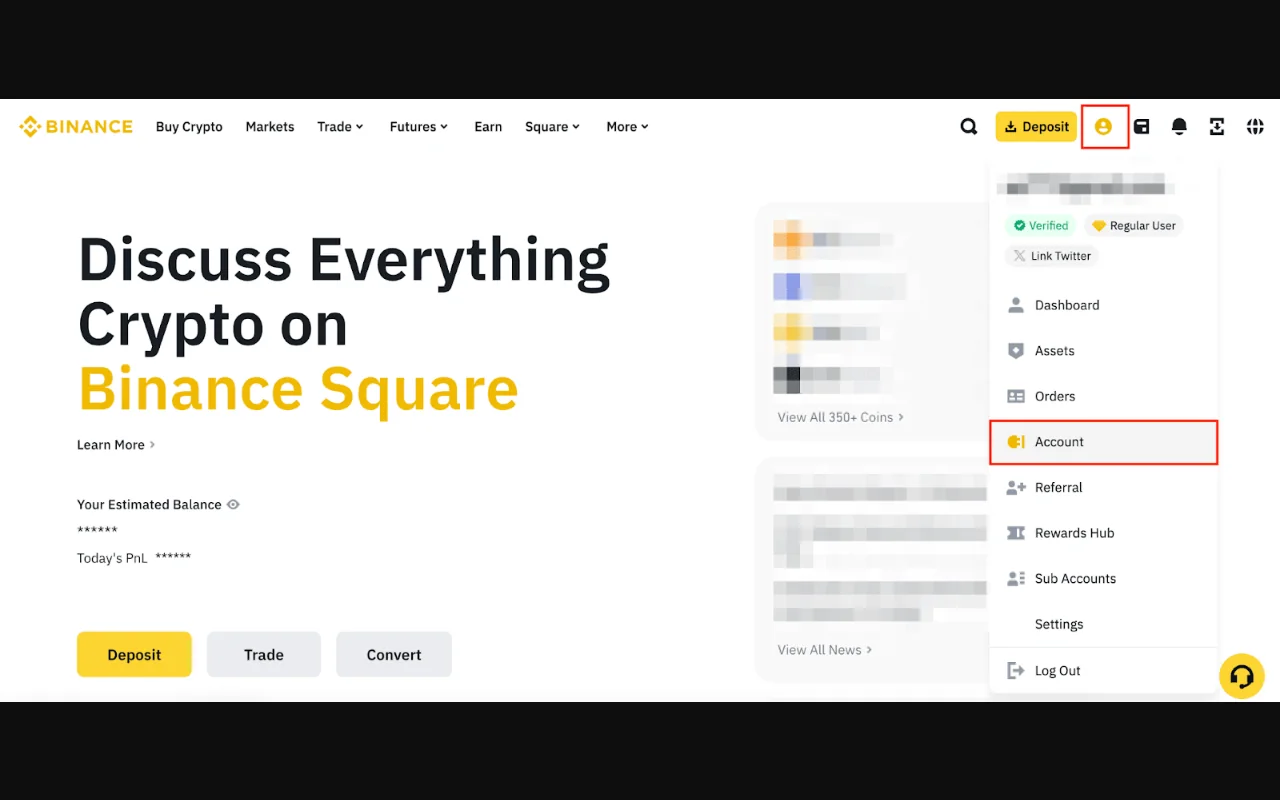The image size is (1280, 800).
Task: Click Today's PnL label
Action: click(112, 558)
